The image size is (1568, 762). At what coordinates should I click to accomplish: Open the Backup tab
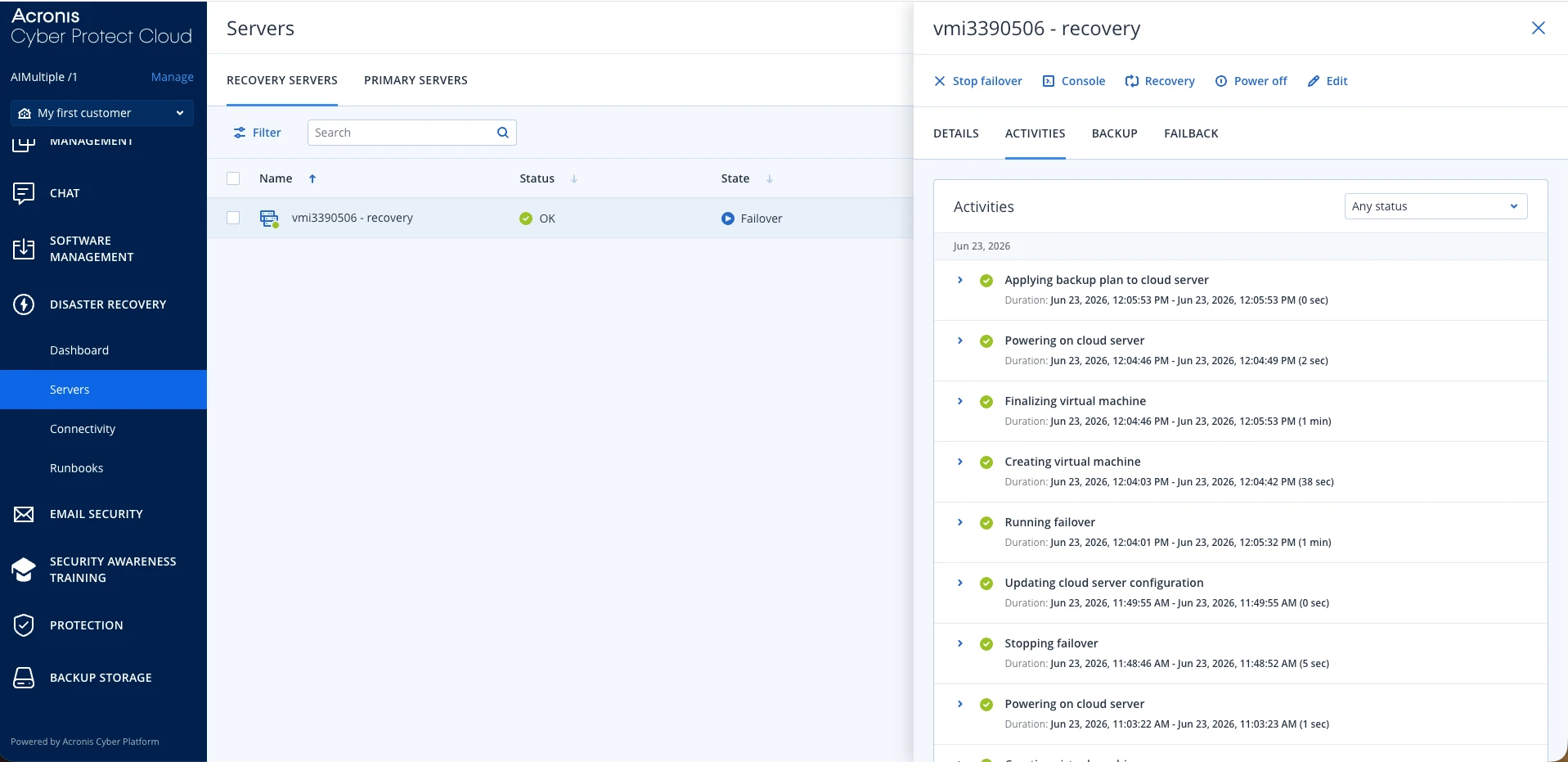pyautogui.click(x=1115, y=133)
